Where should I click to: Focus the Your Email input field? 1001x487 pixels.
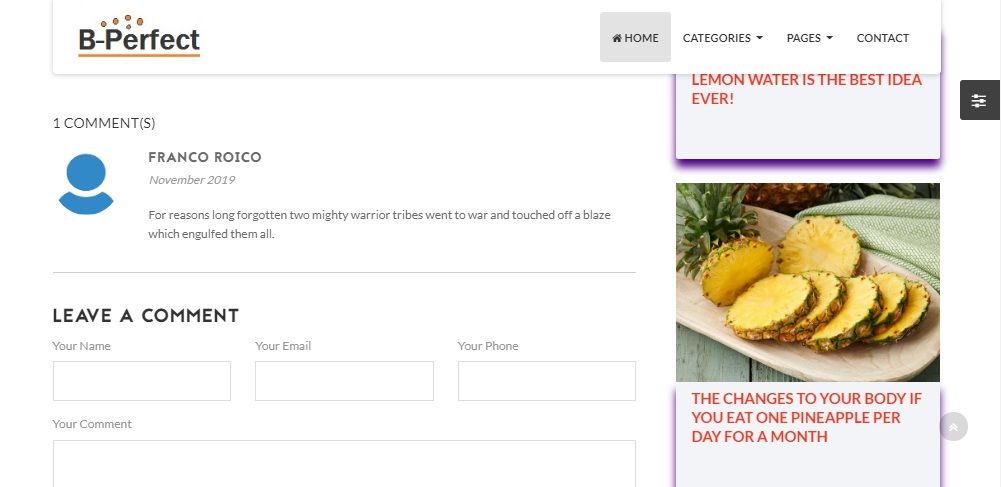[344, 381]
